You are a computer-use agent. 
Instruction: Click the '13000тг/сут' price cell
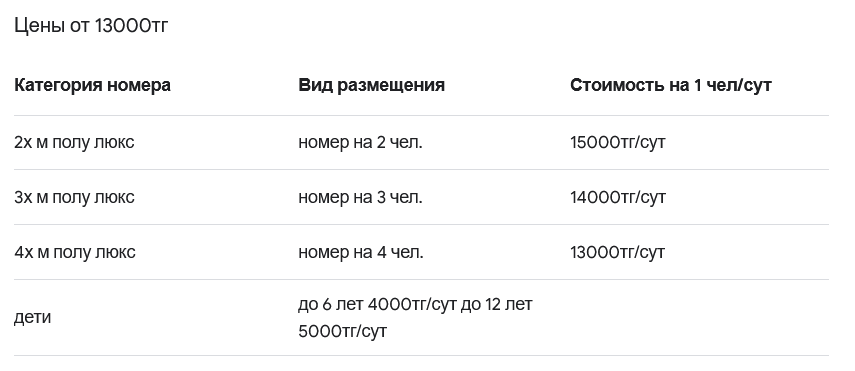tap(618, 252)
